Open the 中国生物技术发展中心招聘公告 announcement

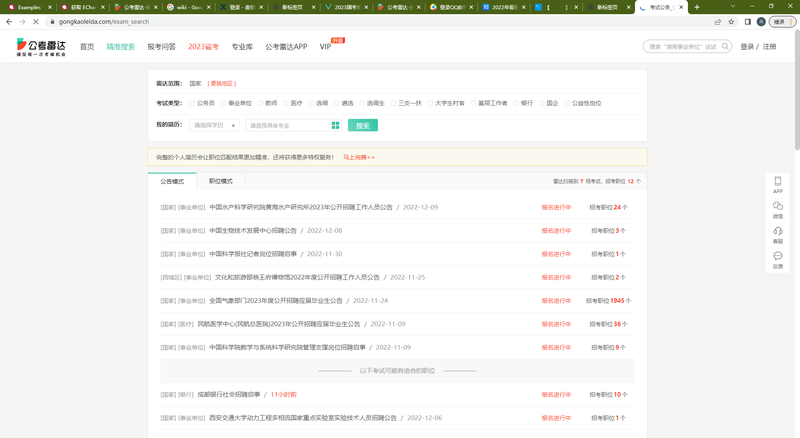click(x=253, y=231)
